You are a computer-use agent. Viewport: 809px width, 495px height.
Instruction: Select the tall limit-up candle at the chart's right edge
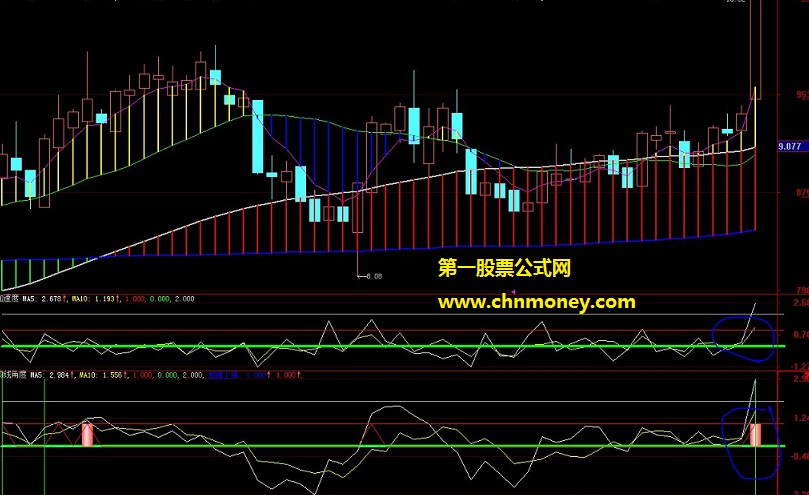[x=755, y=49]
